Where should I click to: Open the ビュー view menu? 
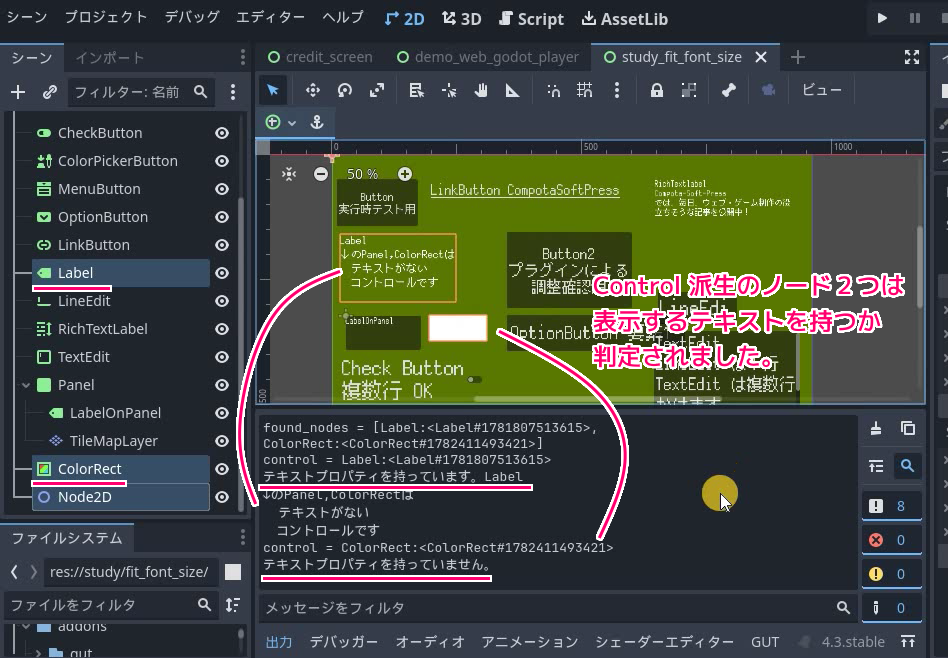(821, 90)
